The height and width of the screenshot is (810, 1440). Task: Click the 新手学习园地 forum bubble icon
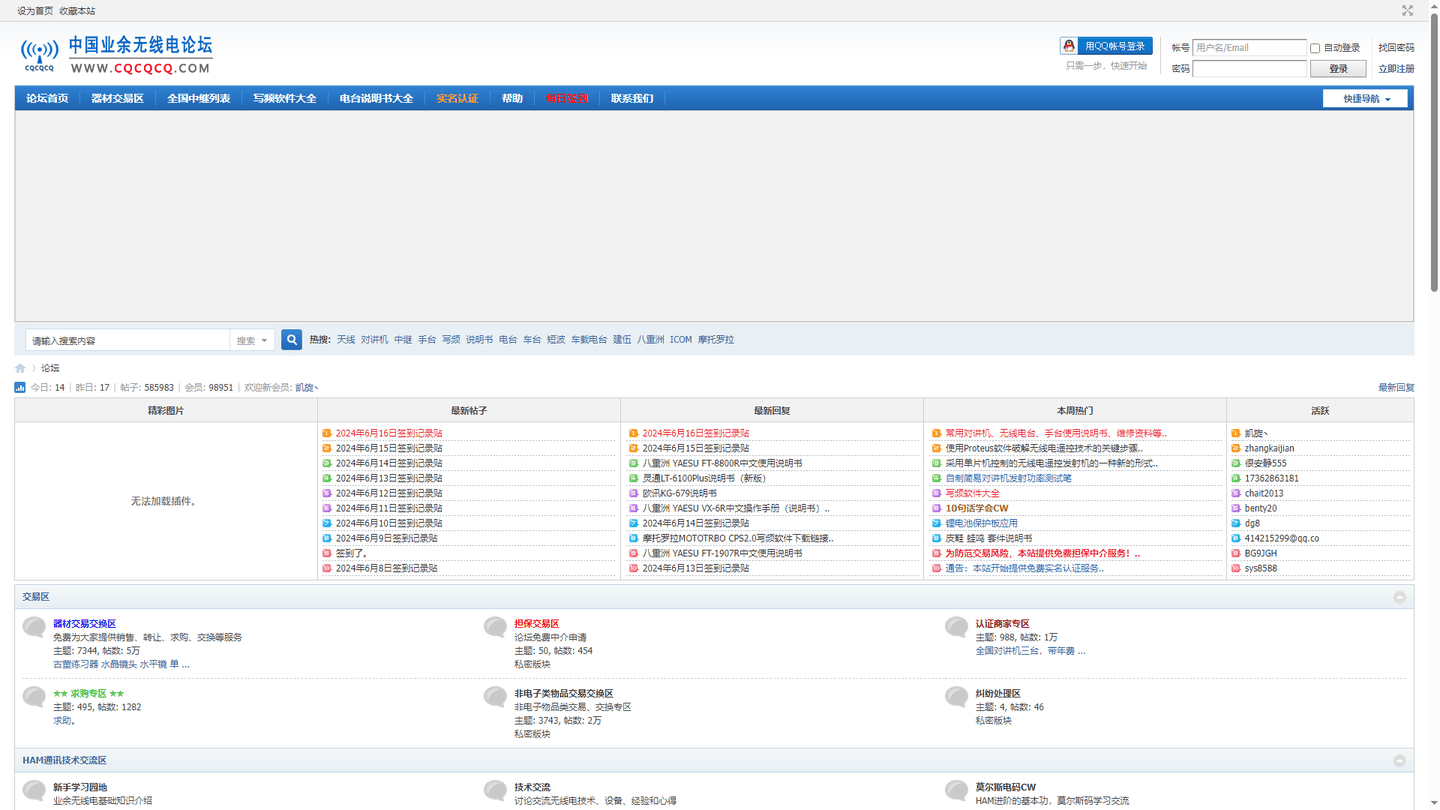pos(35,791)
